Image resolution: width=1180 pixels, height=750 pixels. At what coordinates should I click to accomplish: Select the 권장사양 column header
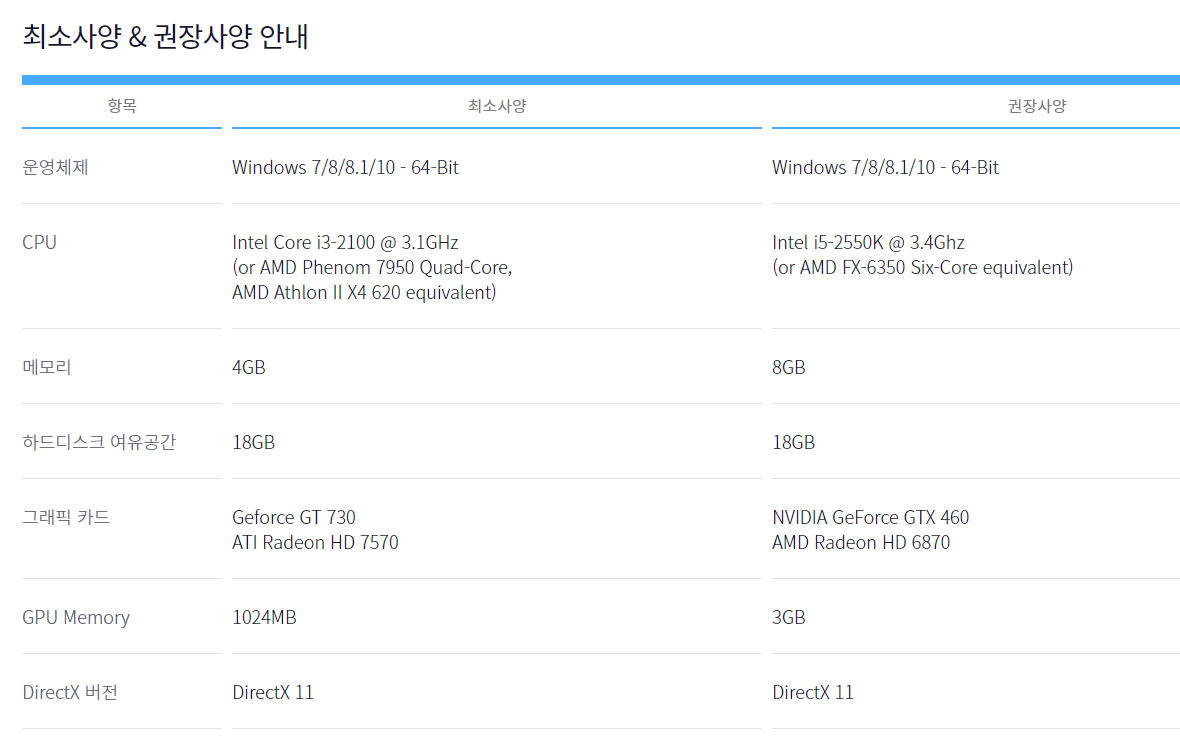(x=1037, y=106)
